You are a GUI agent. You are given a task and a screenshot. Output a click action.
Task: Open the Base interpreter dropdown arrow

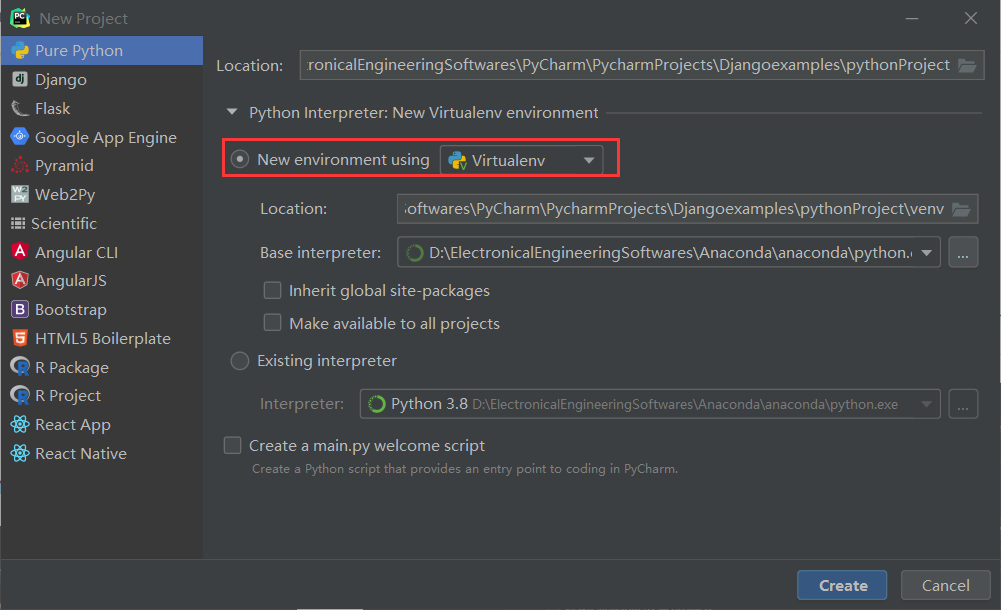coord(926,253)
